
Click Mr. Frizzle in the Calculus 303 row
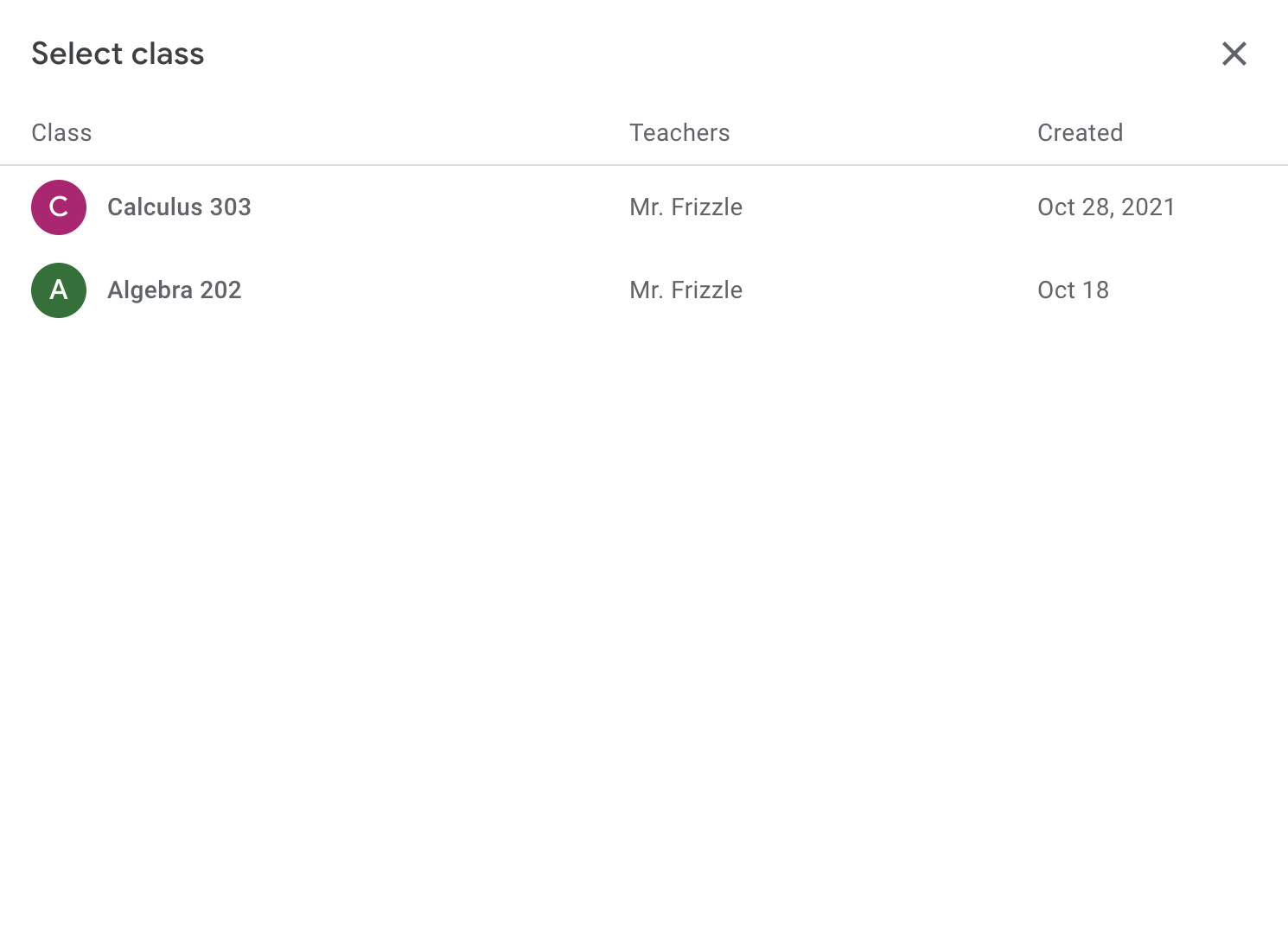(685, 207)
